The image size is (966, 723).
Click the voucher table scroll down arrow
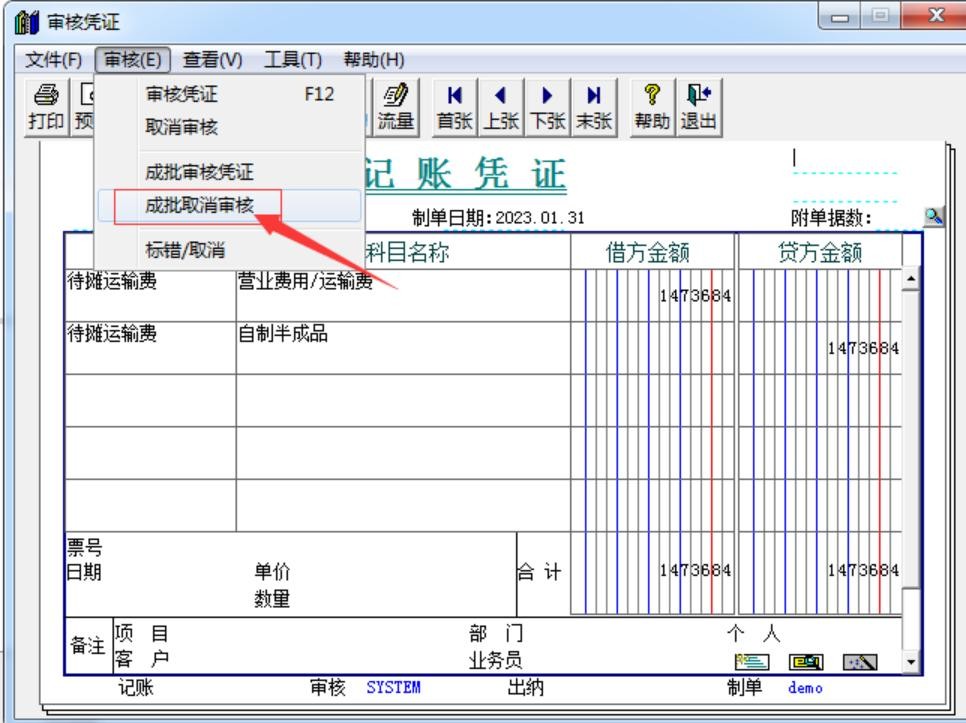click(x=911, y=663)
